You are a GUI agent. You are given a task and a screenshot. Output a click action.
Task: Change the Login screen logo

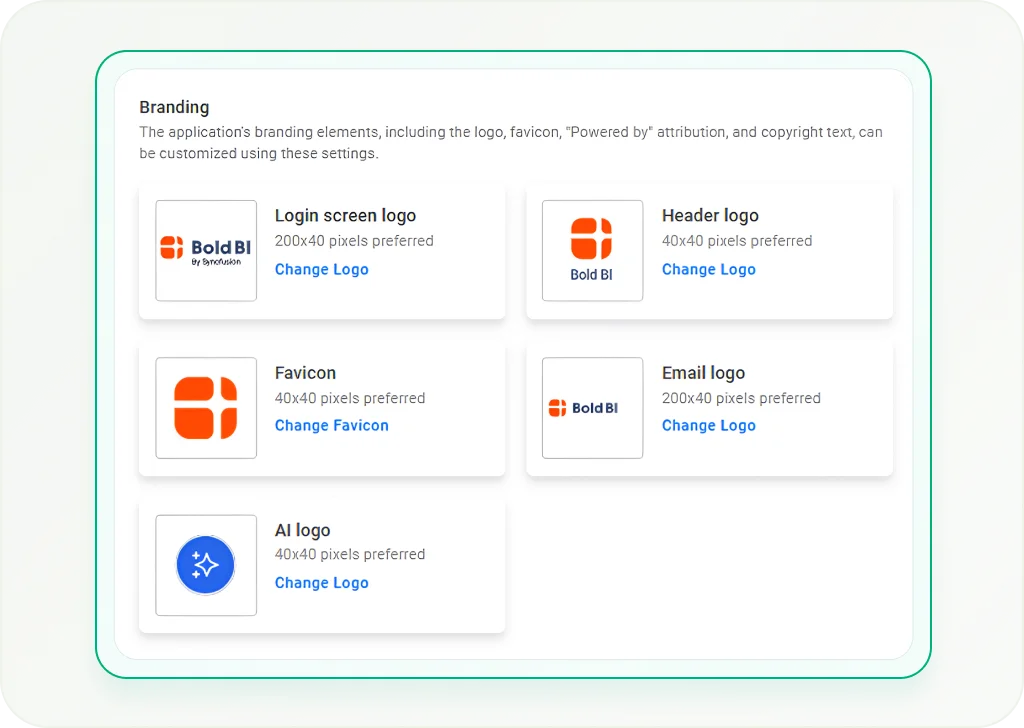click(321, 270)
